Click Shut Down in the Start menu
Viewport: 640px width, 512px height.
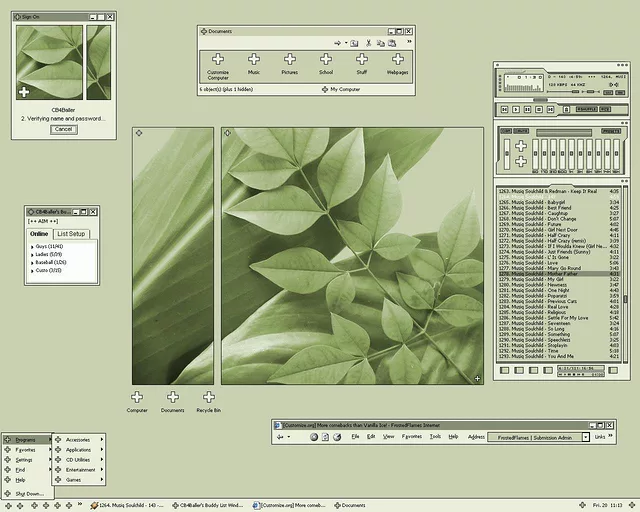coord(27,494)
